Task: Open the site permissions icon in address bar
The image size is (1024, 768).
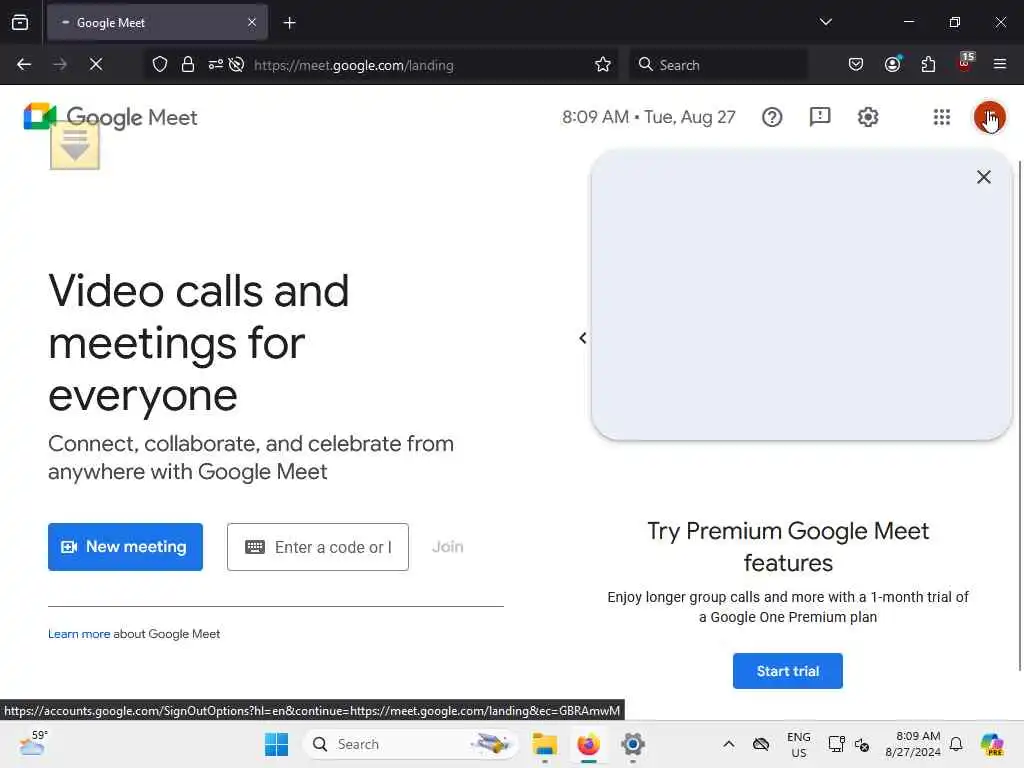Action: pos(216,65)
